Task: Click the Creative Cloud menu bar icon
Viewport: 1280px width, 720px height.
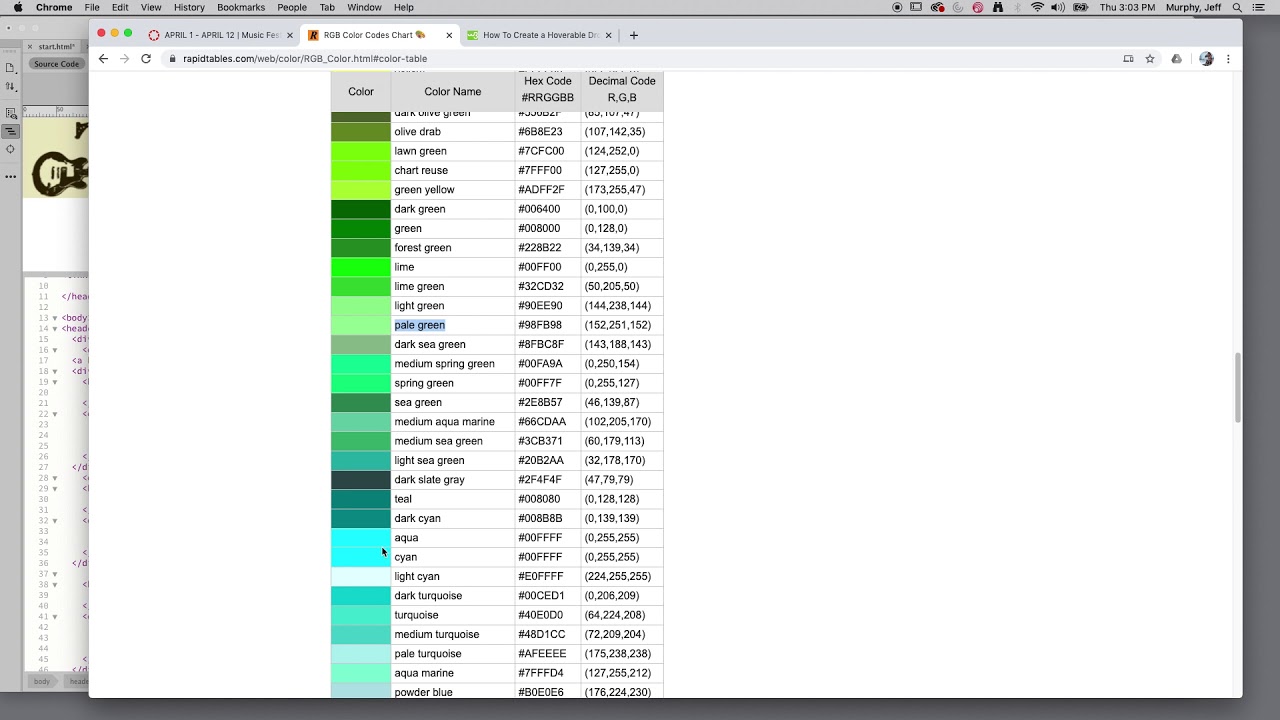Action: click(x=937, y=7)
